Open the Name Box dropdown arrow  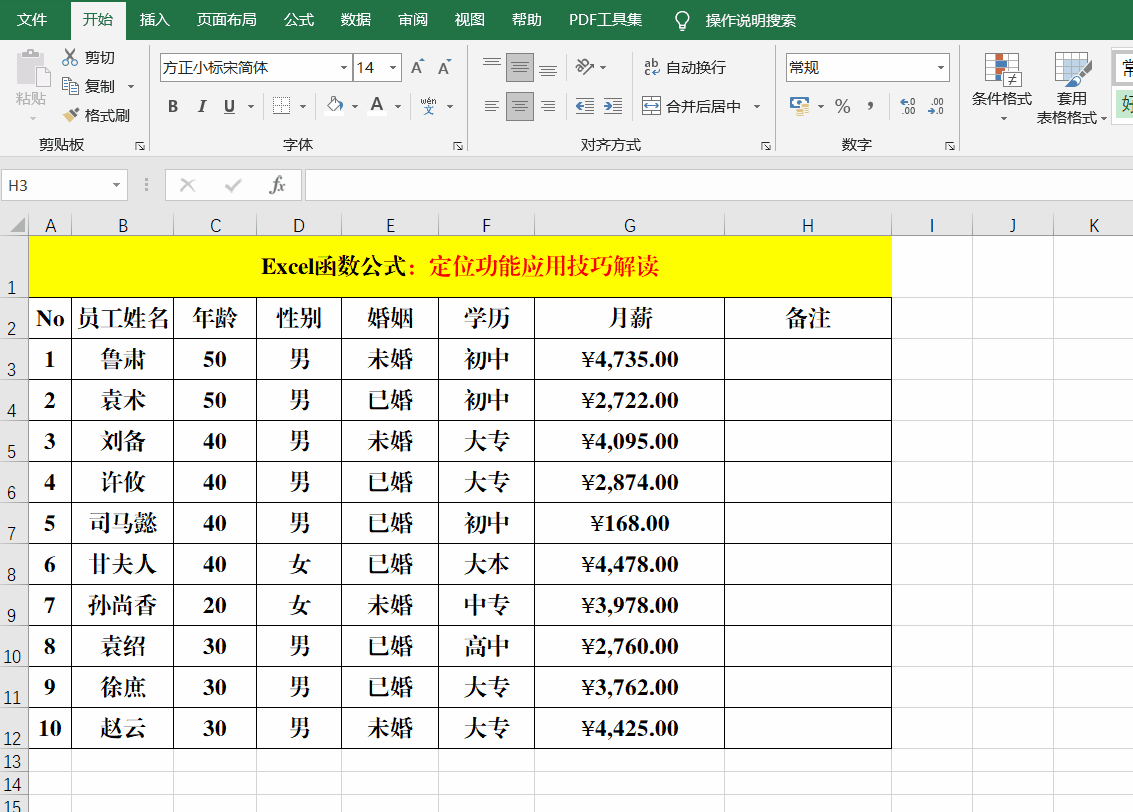point(116,186)
